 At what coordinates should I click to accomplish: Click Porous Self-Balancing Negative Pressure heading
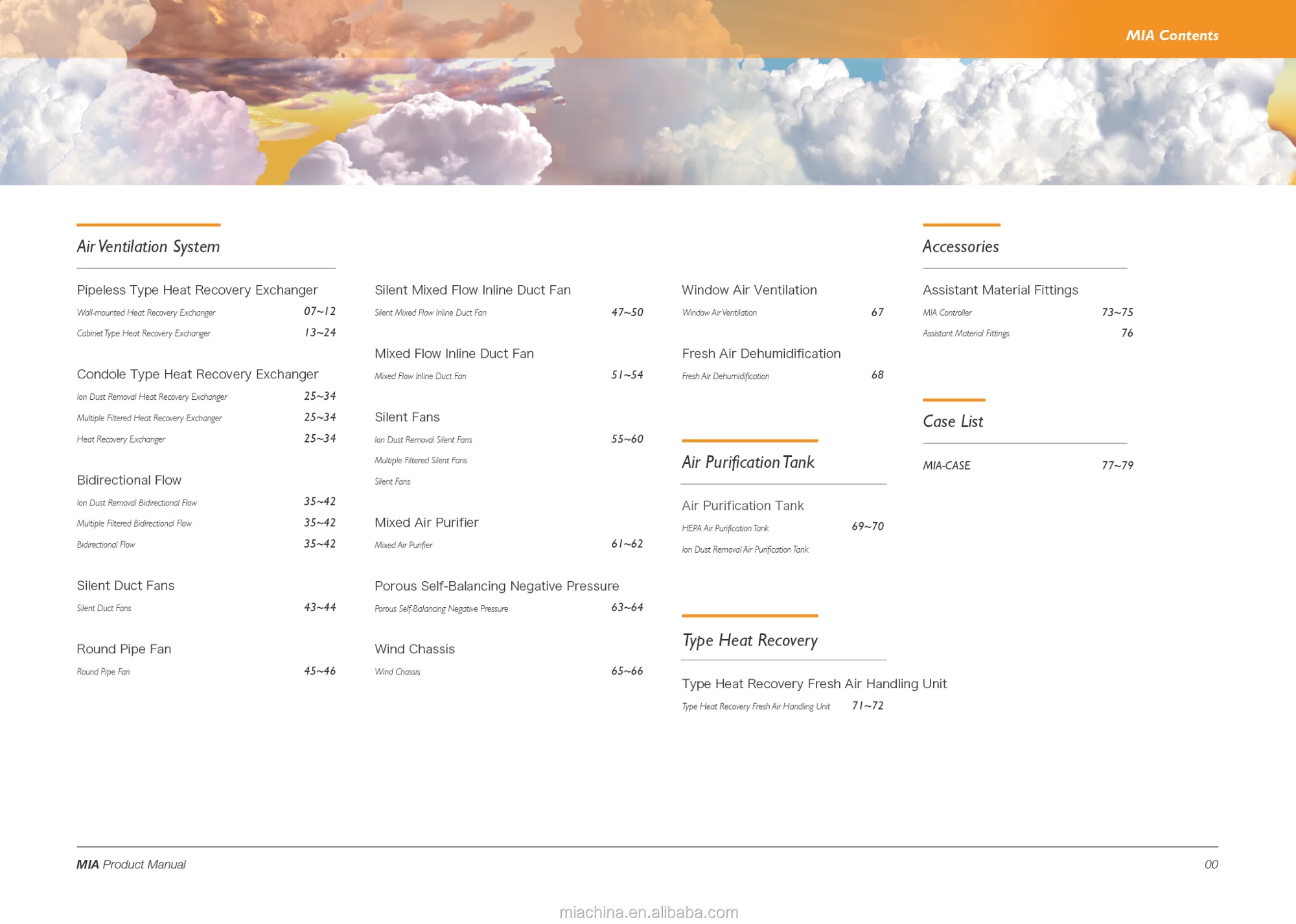tap(496, 586)
